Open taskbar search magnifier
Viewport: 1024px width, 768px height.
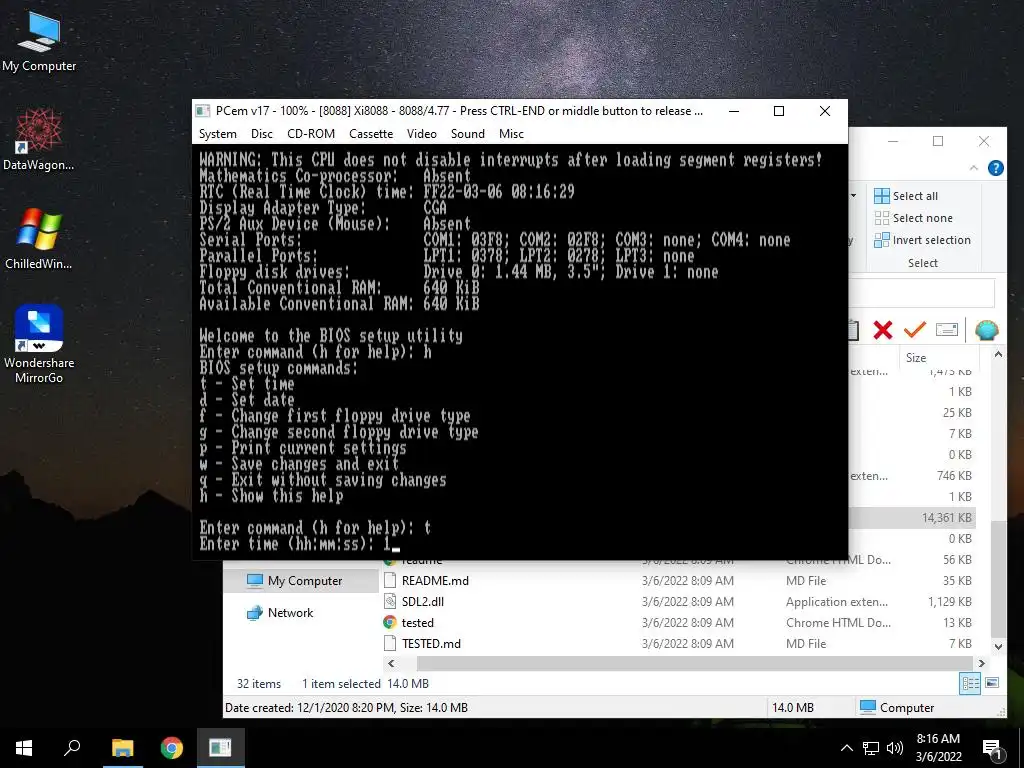(72, 748)
